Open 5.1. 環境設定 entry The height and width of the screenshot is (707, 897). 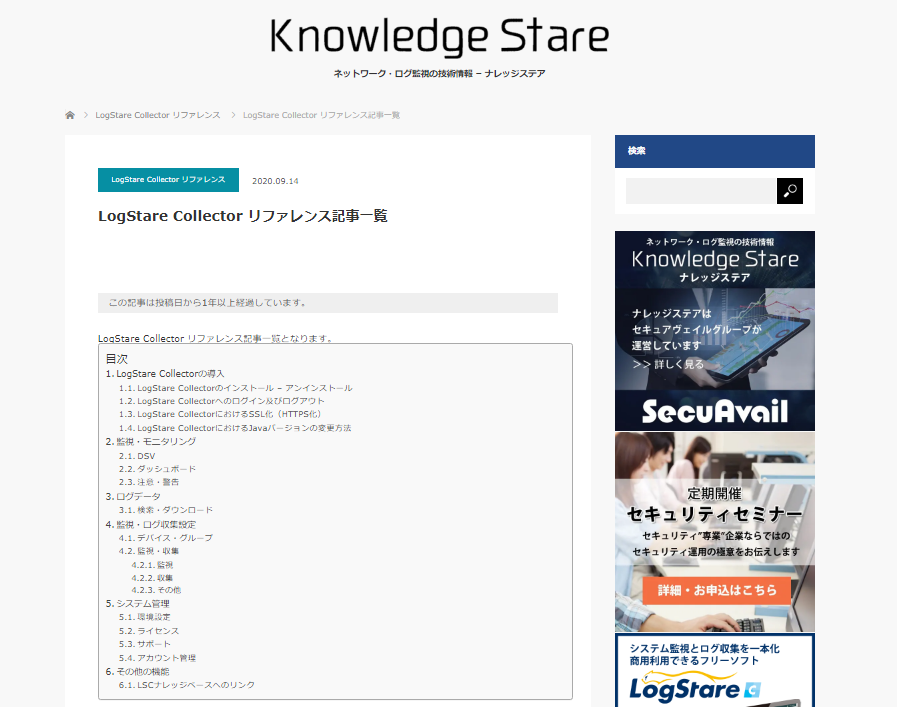tap(145, 617)
